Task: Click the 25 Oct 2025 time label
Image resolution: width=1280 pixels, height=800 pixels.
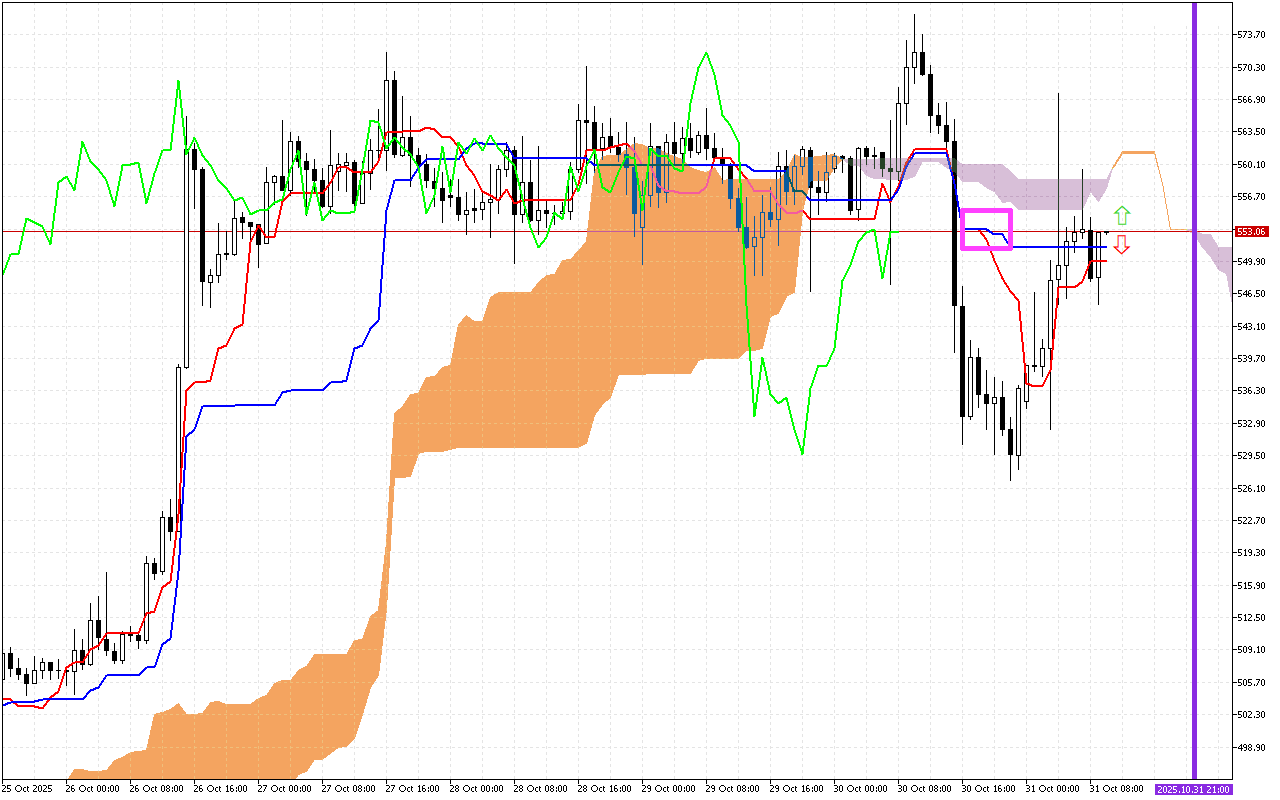Action: 29,789
